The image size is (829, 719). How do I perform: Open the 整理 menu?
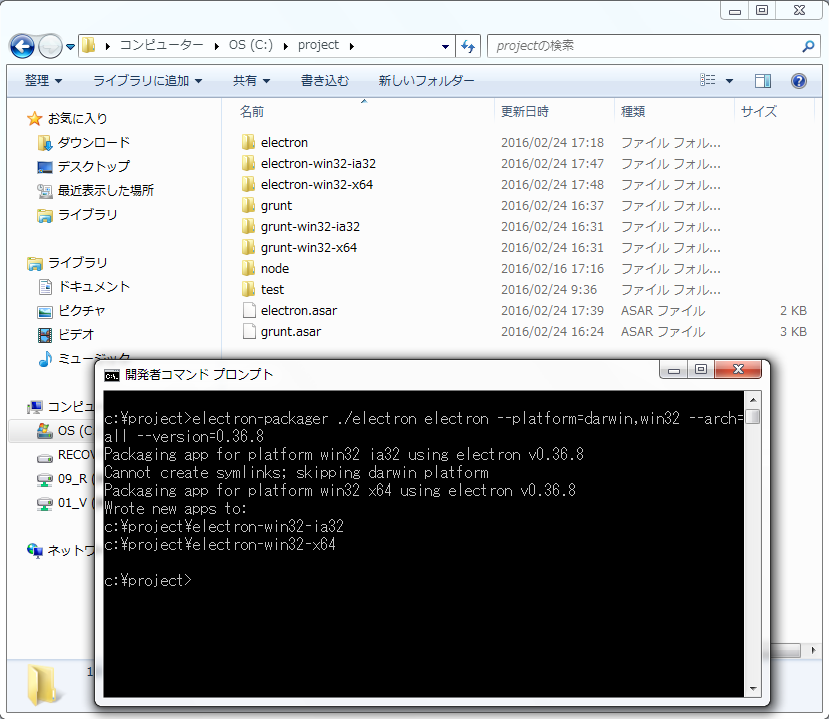click(43, 80)
